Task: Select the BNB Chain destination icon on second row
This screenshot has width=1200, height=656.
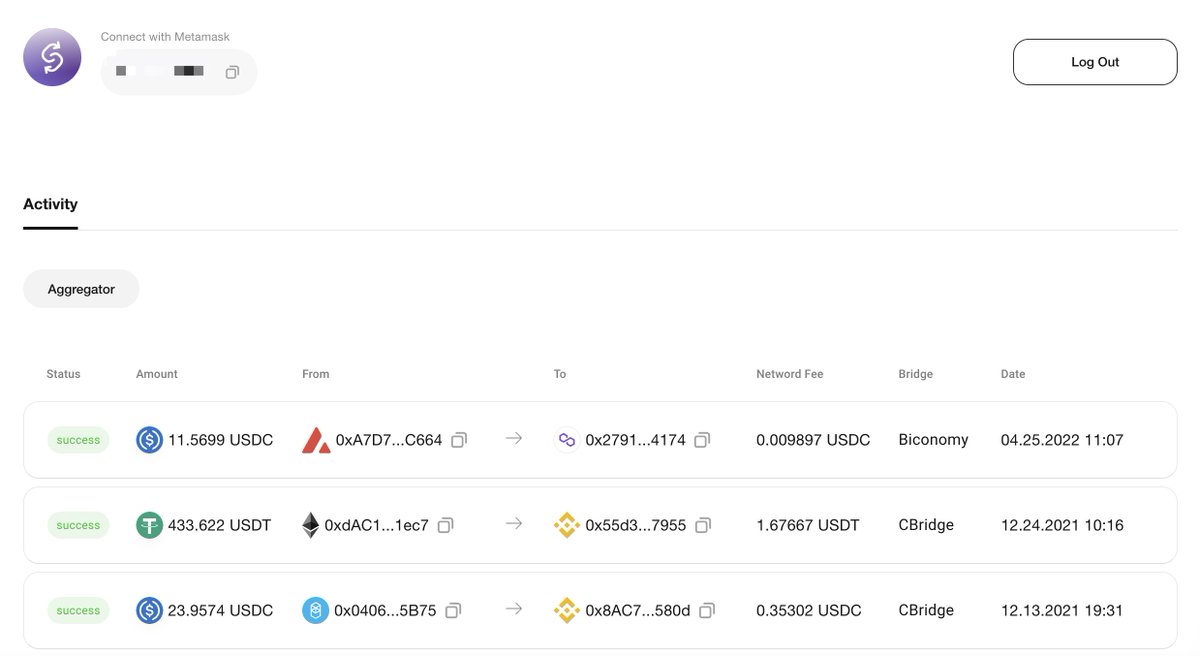Action: pyautogui.click(x=567, y=525)
